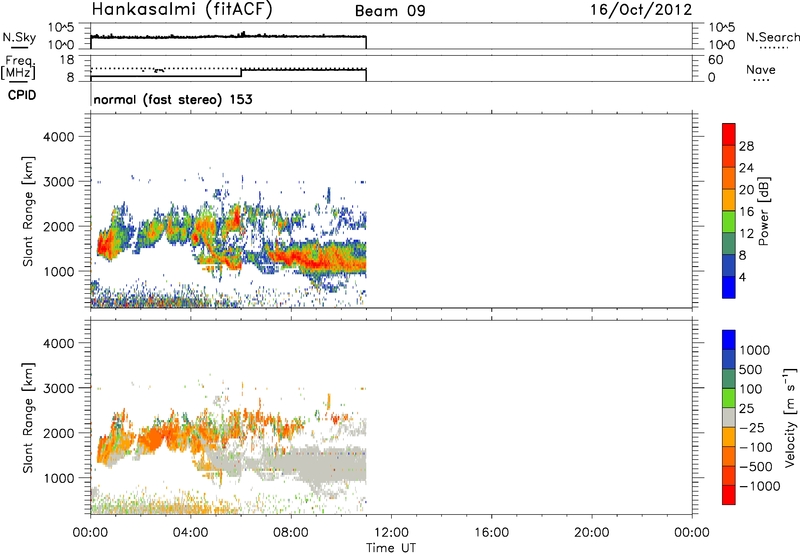Select the -500 label on Velocity colorbar
Screen dimensions: 800x554
click(x=756, y=467)
